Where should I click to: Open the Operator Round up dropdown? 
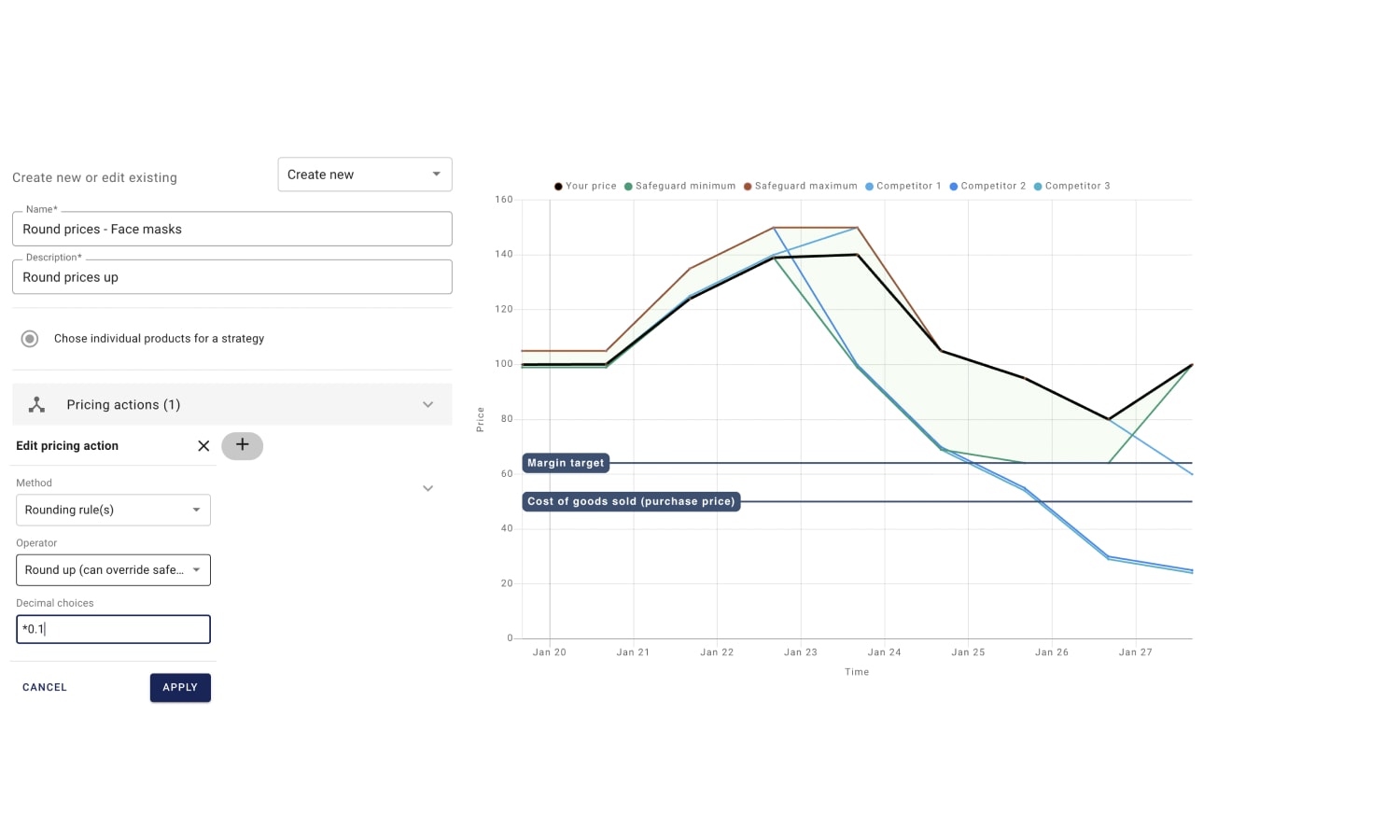pyautogui.click(x=113, y=570)
